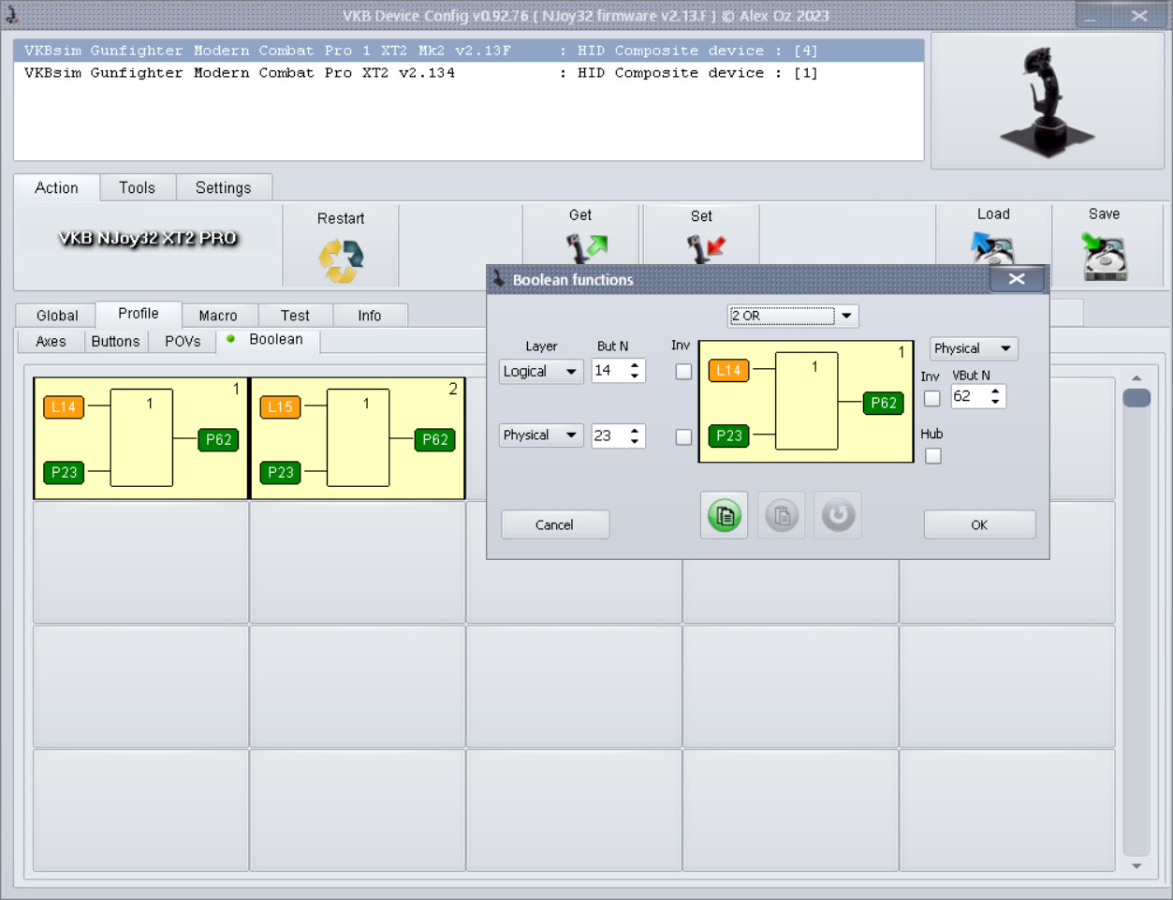
Task: Open the 2 OR function type dropdown
Action: (792, 316)
